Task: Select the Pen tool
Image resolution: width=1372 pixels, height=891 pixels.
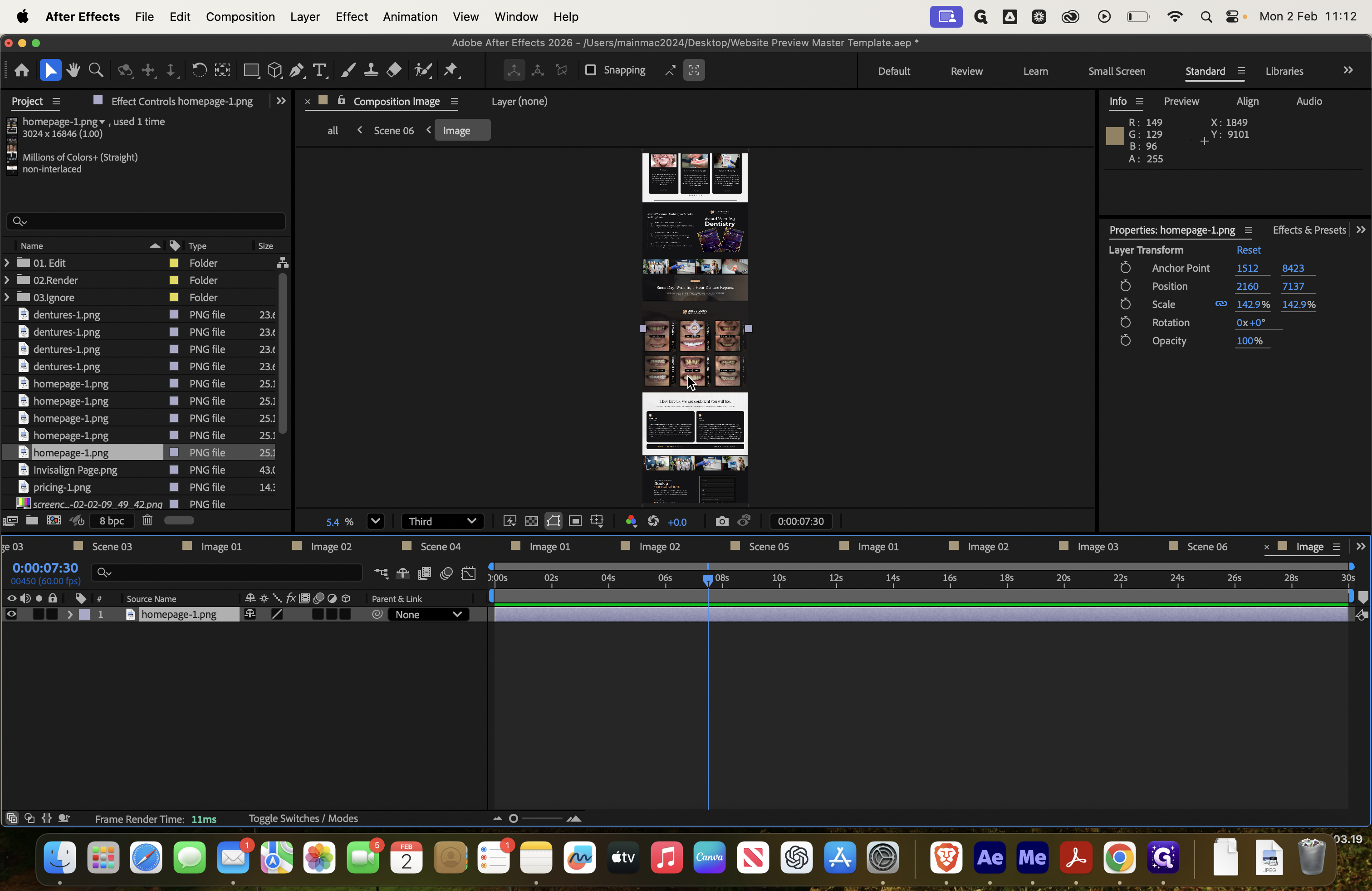Action: pos(297,70)
